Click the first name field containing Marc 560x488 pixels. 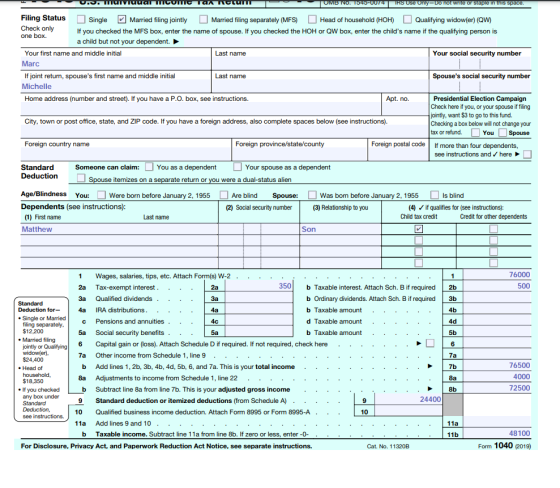pyautogui.click(x=116, y=64)
